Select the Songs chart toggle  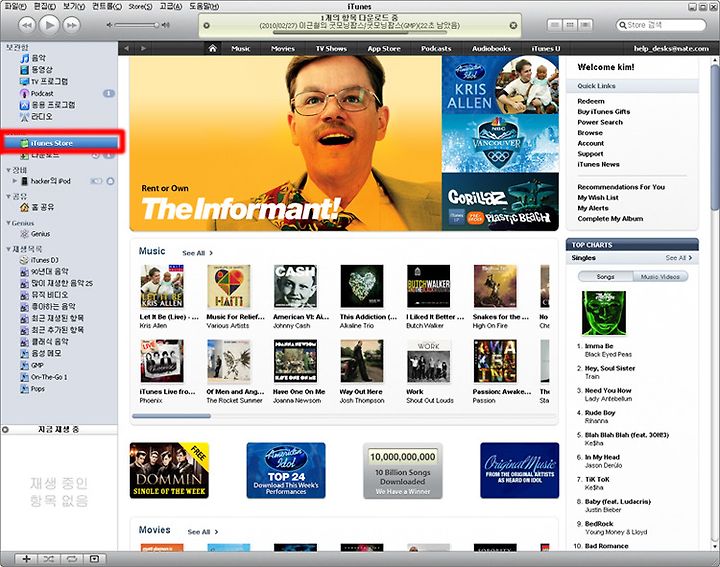point(605,276)
